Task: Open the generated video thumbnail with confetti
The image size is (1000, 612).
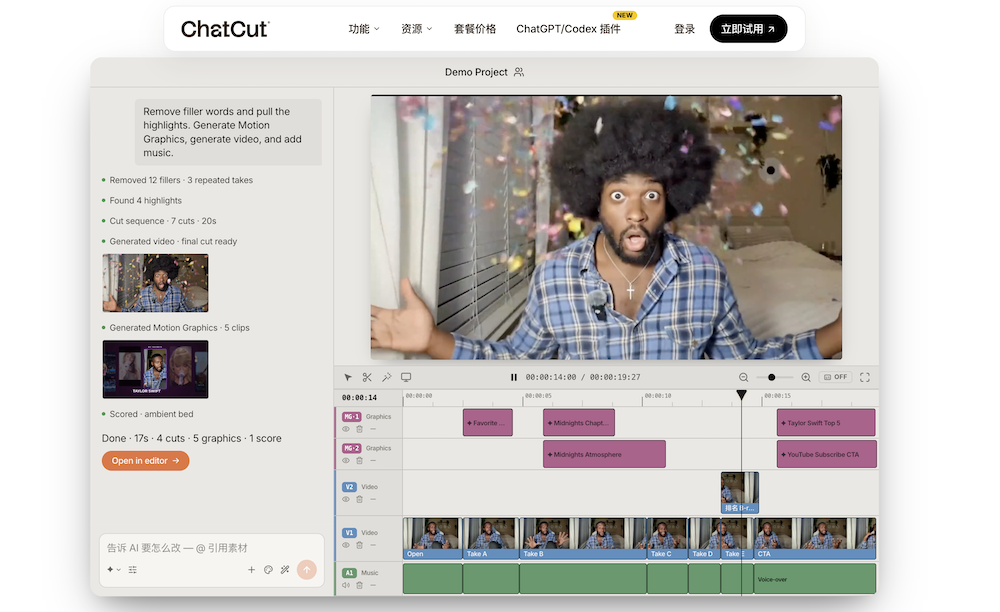Action: point(156,283)
